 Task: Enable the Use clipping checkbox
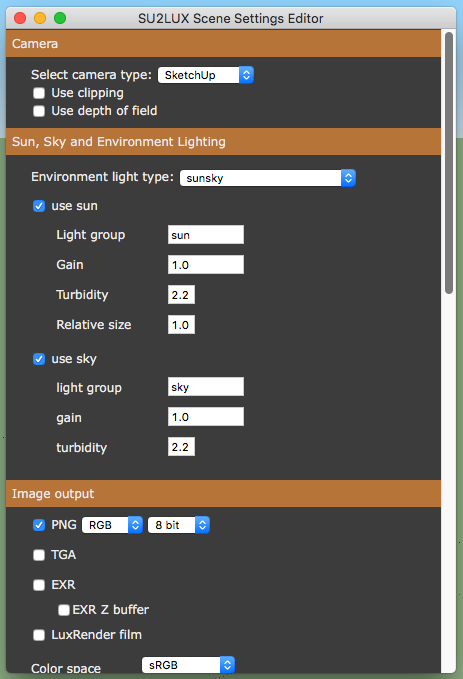click(39, 93)
